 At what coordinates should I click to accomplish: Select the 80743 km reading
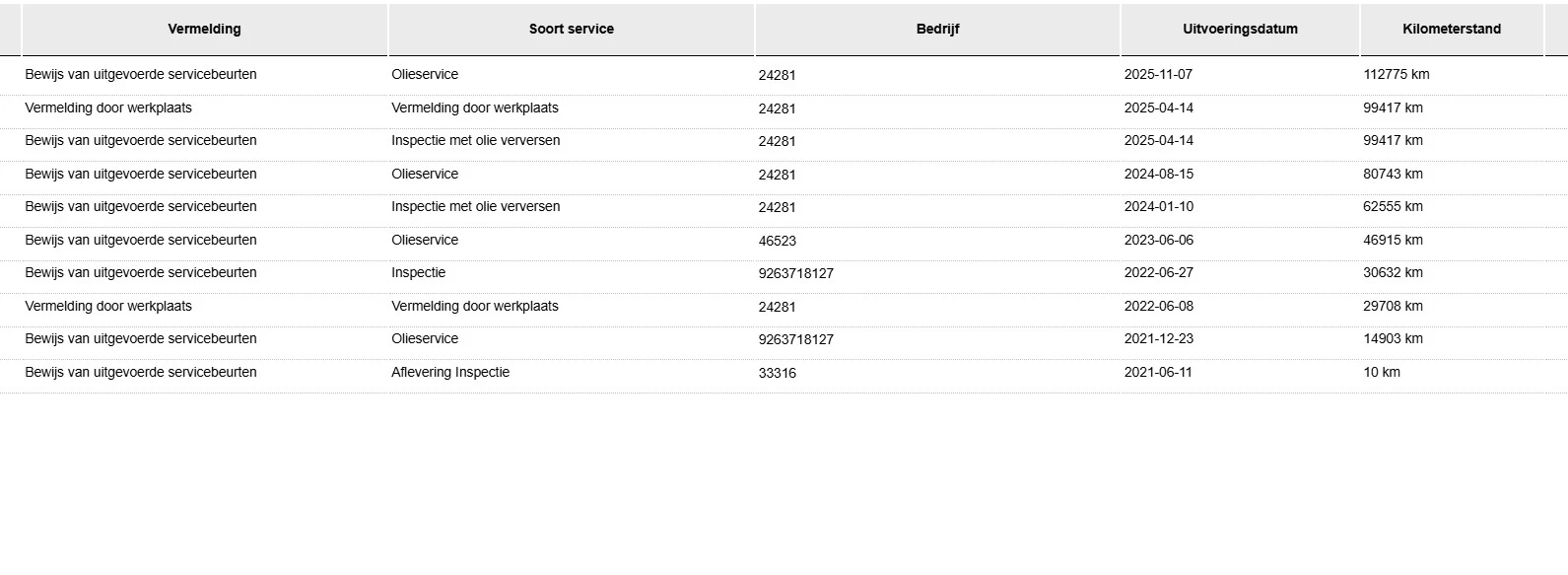pyautogui.click(x=1393, y=175)
